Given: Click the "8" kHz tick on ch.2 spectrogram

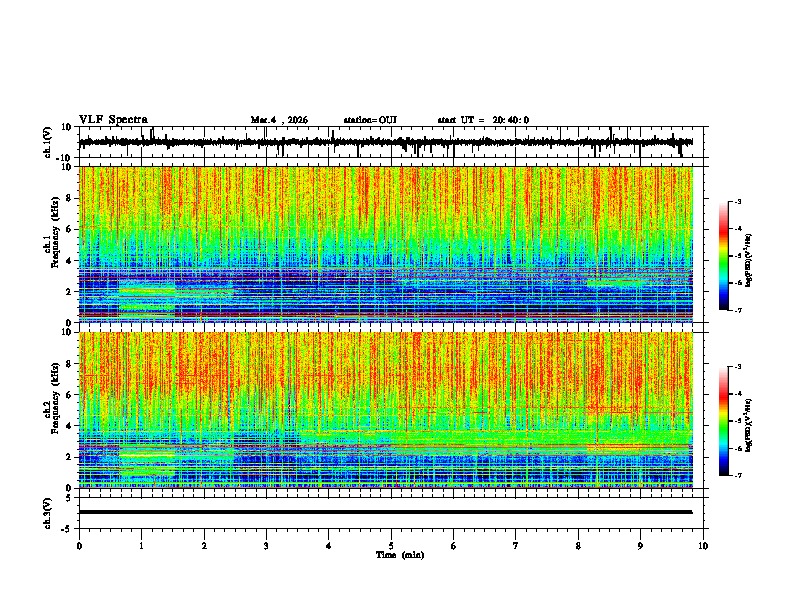Looking at the screenshot, I should pos(69,364).
